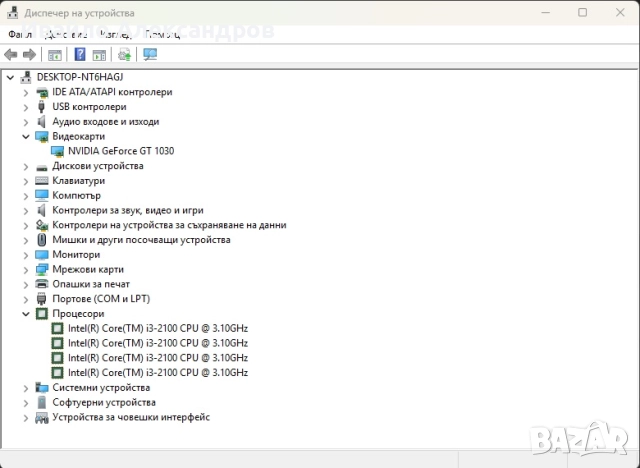
Task: Click the mouse icon for Мишки
Action: 42,240
